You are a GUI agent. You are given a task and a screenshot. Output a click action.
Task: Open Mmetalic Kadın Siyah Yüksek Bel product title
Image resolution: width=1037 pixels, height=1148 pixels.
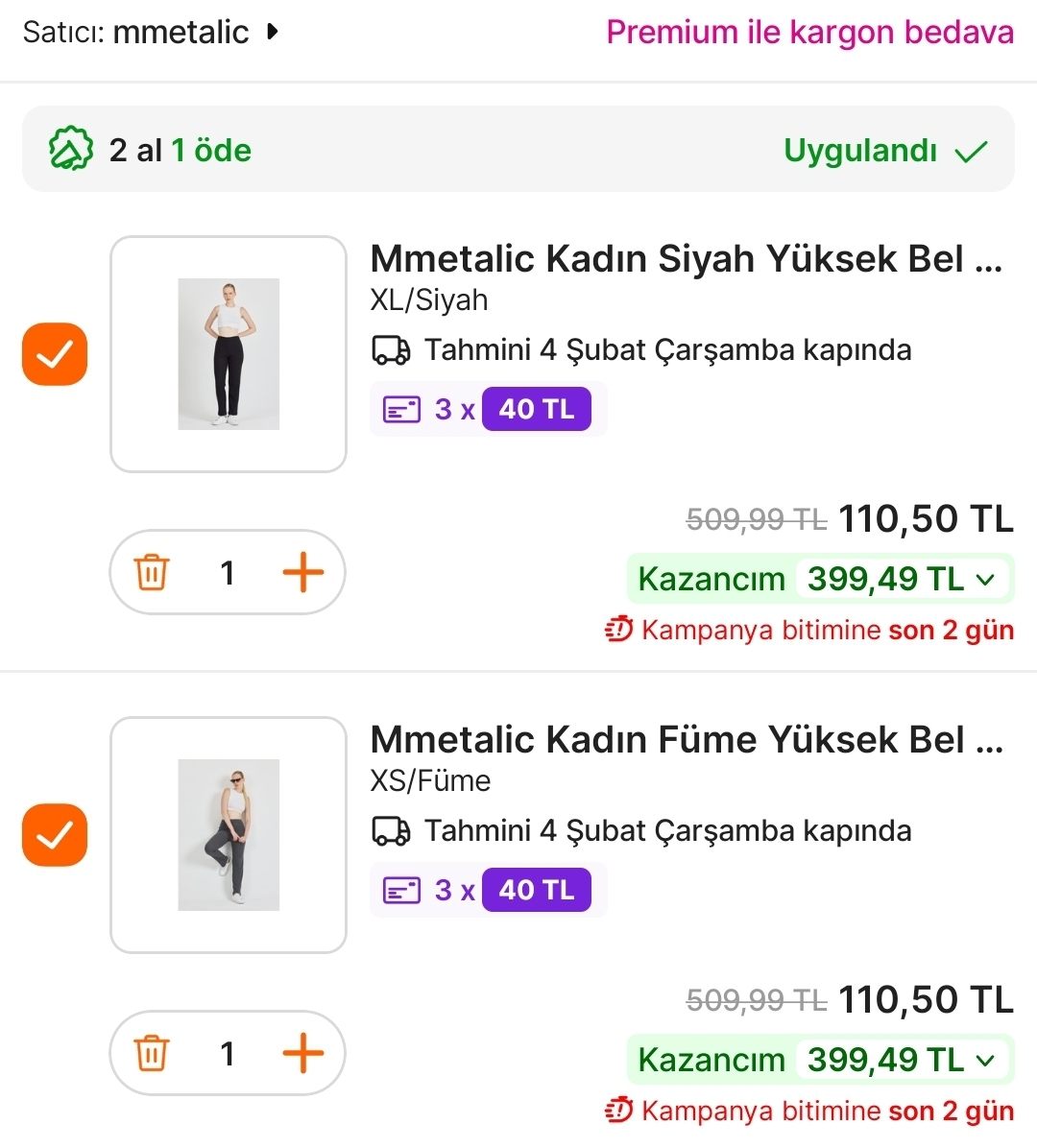[686, 259]
